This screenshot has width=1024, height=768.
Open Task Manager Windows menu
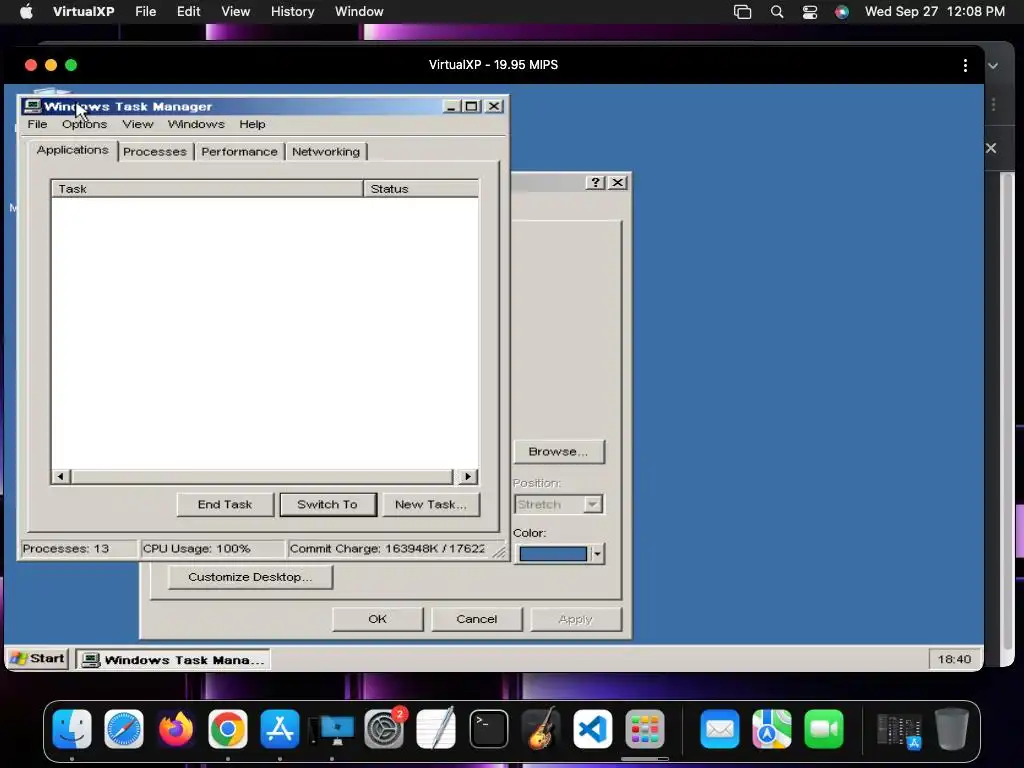[196, 124]
